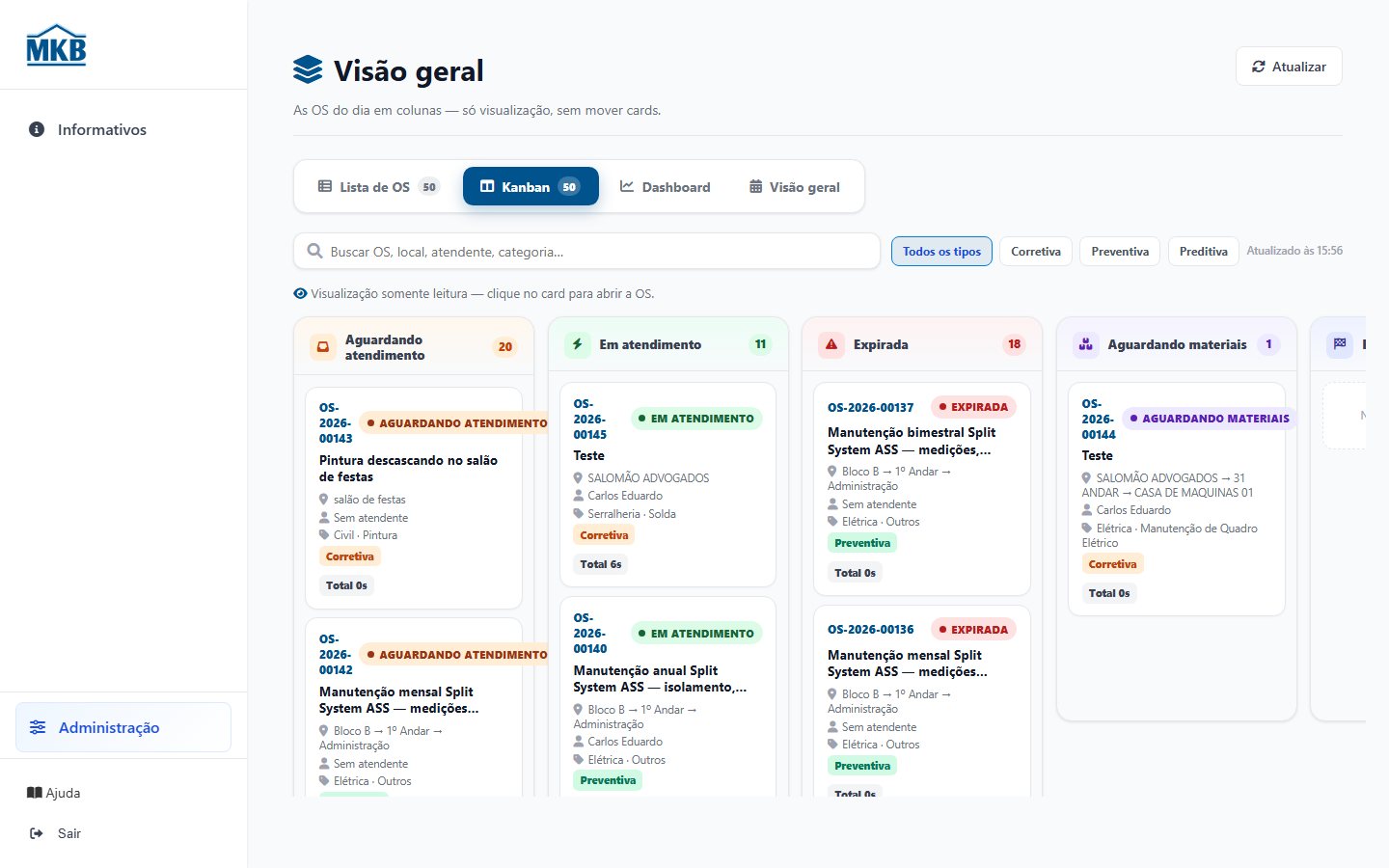Open the Administração section
The height and width of the screenshot is (868, 1389).
coord(123,727)
